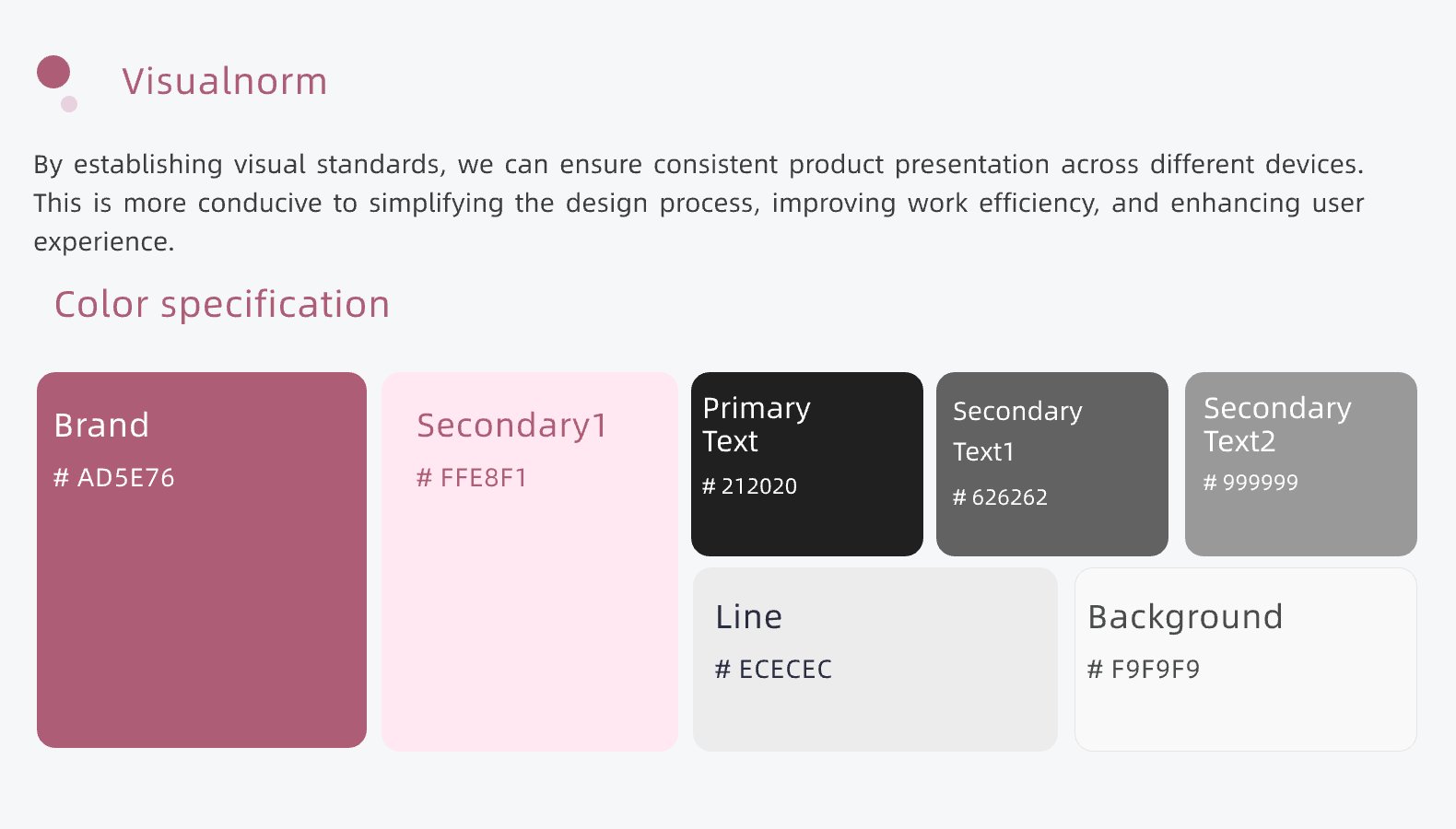Click the Color specification heading
Viewport: 1456px width, 829px height.
coord(222,305)
